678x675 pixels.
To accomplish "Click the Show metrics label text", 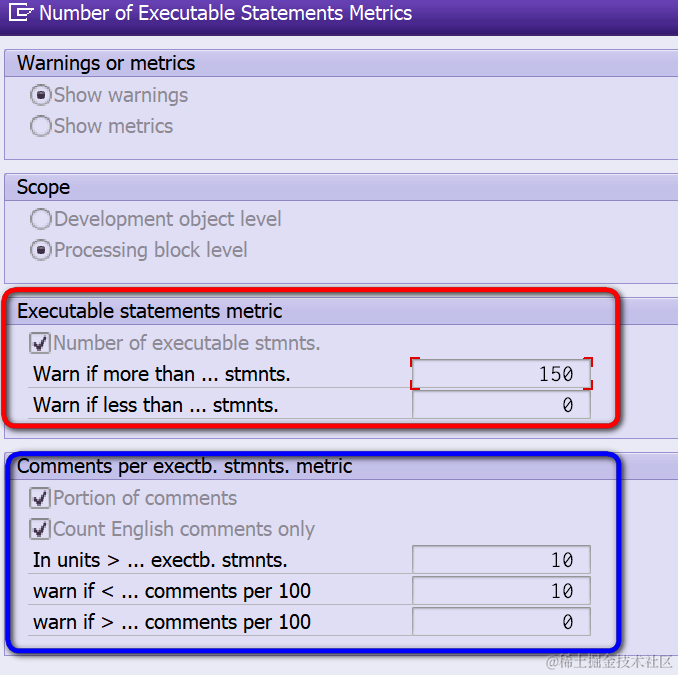I will (x=113, y=126).
